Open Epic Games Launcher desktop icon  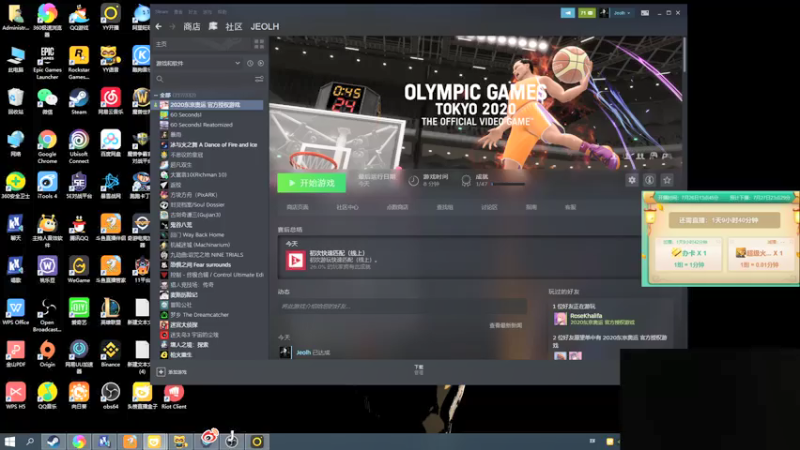tap(47, 63)
